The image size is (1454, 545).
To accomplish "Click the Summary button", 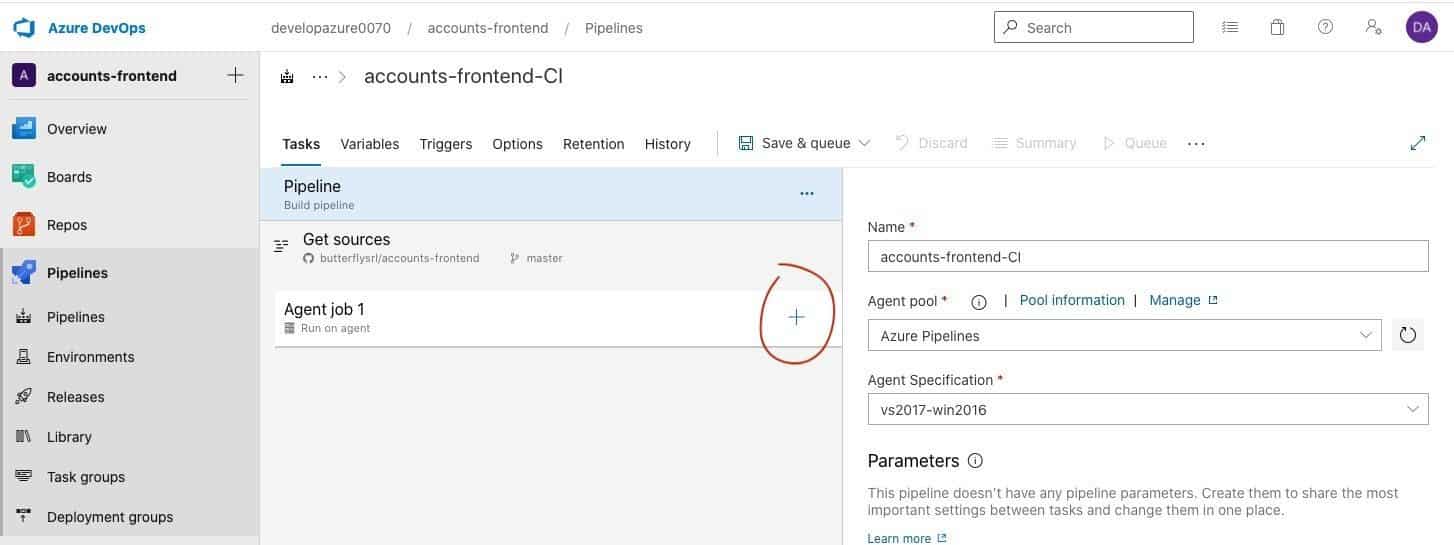I will [1034, 143].
